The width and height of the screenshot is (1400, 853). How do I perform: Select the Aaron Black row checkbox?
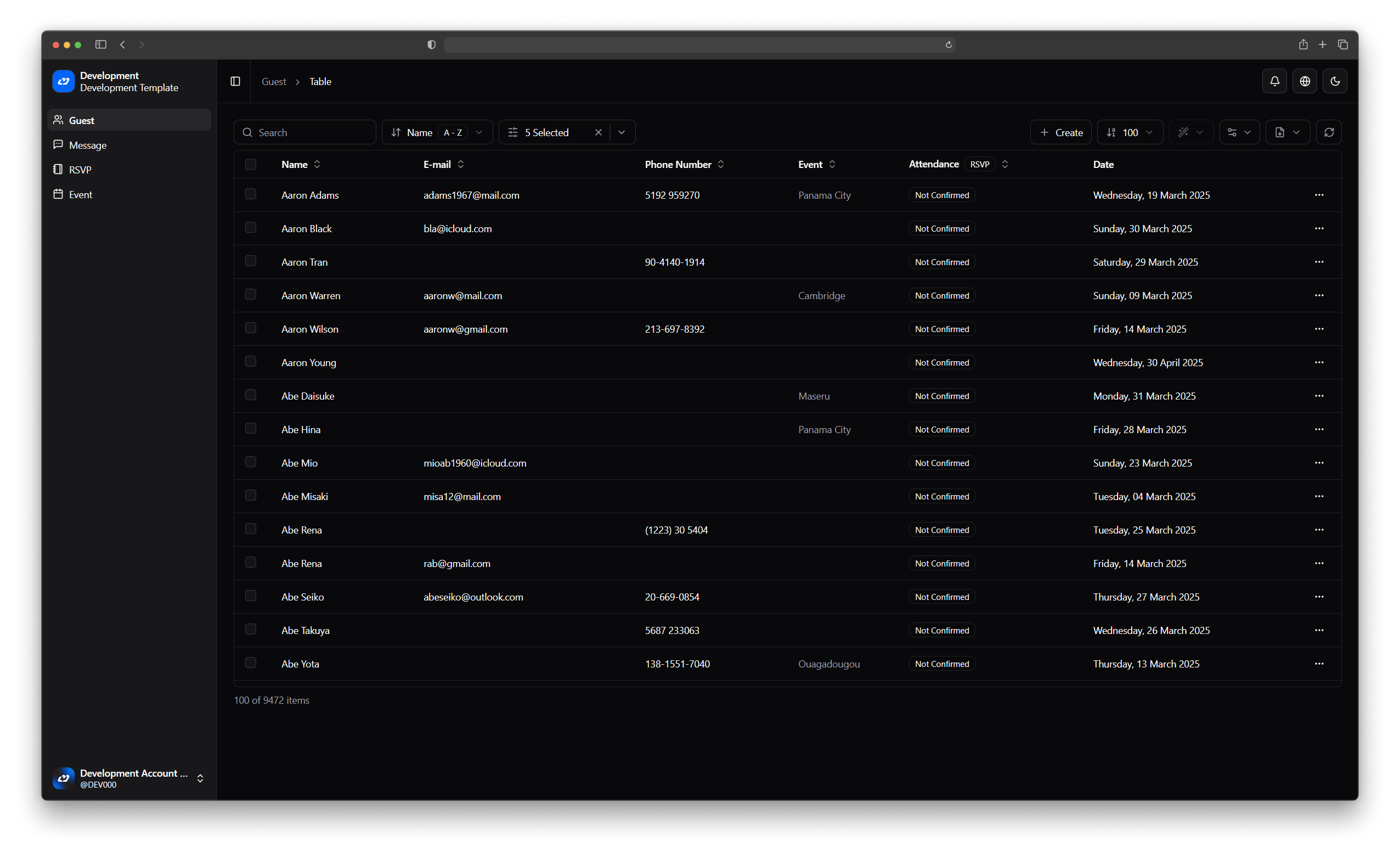[x=251, y=227]
